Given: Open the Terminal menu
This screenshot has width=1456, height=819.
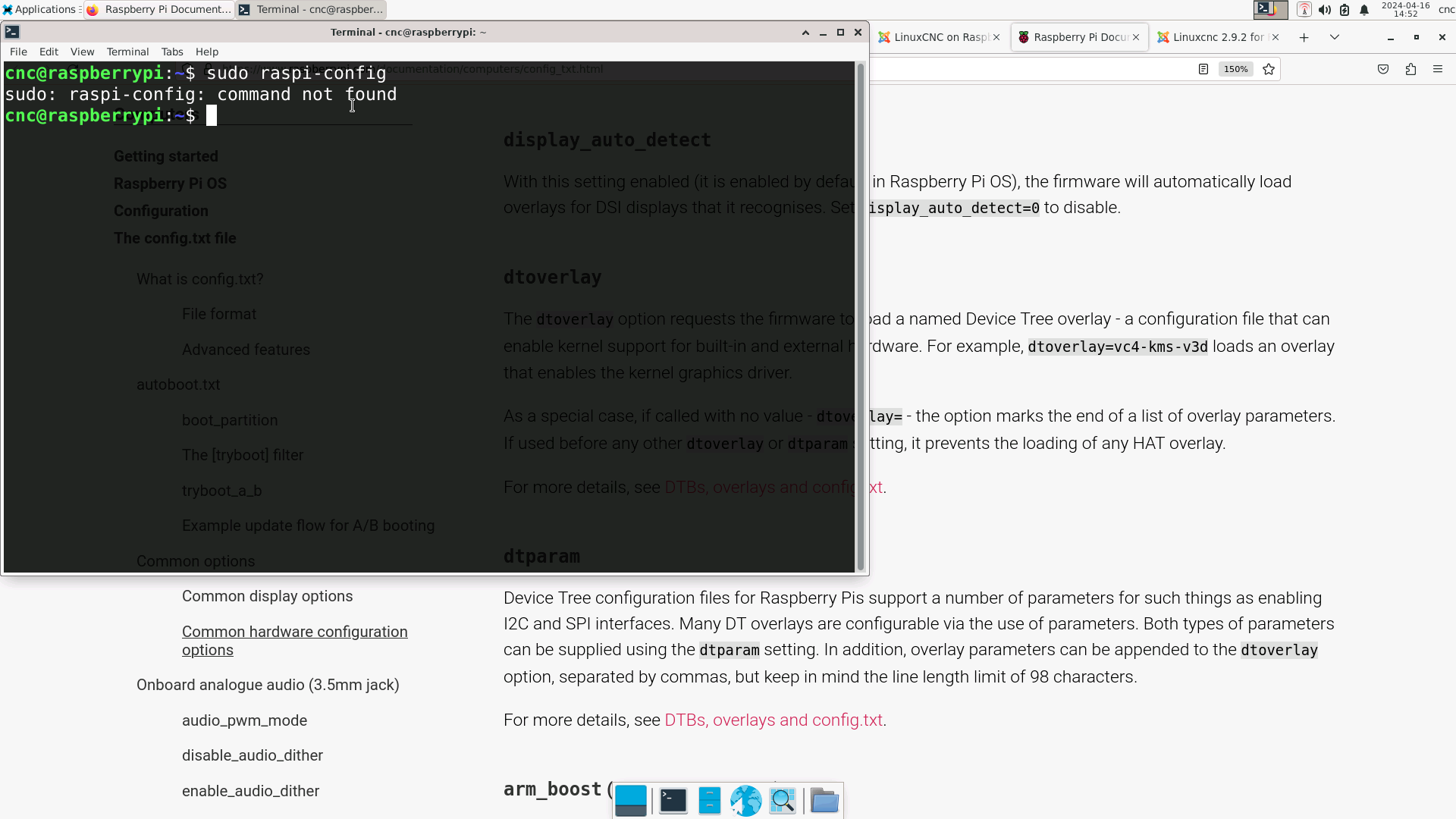Looking at the screenshot, I should 127,52.
